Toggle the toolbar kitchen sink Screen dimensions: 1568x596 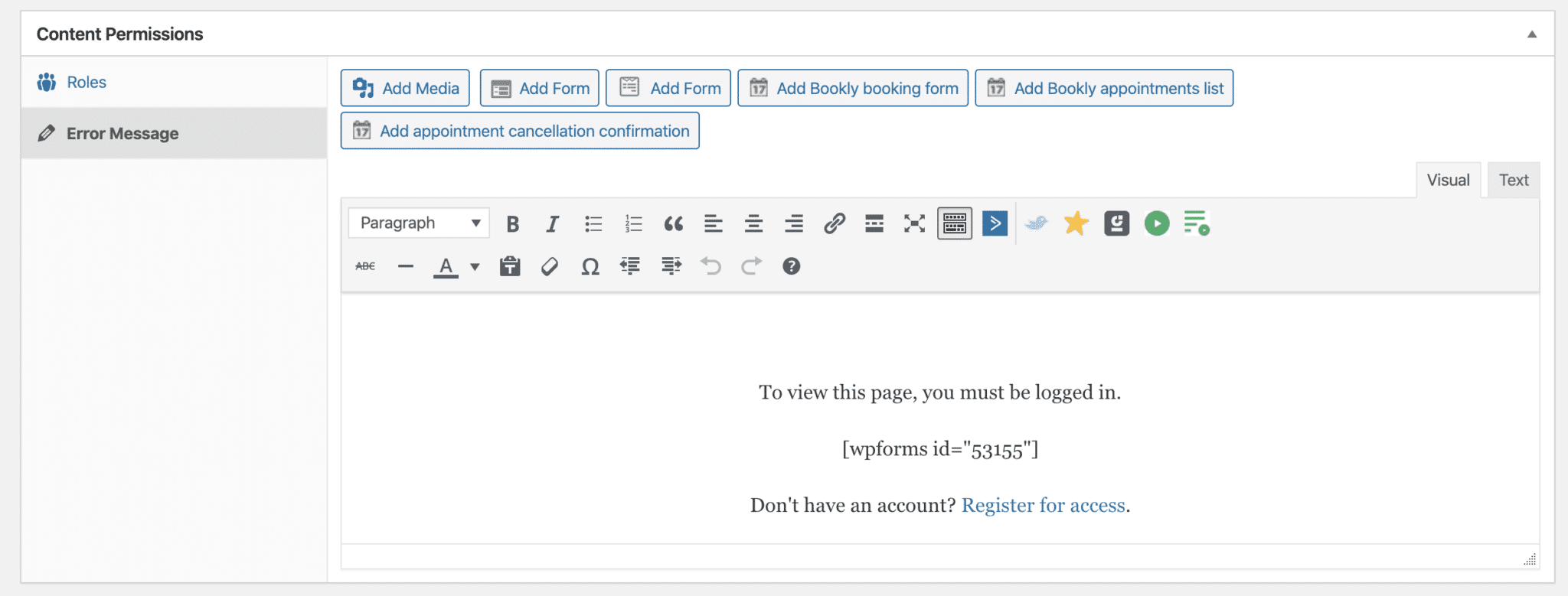pyautogui.click(x=955, y=223)
